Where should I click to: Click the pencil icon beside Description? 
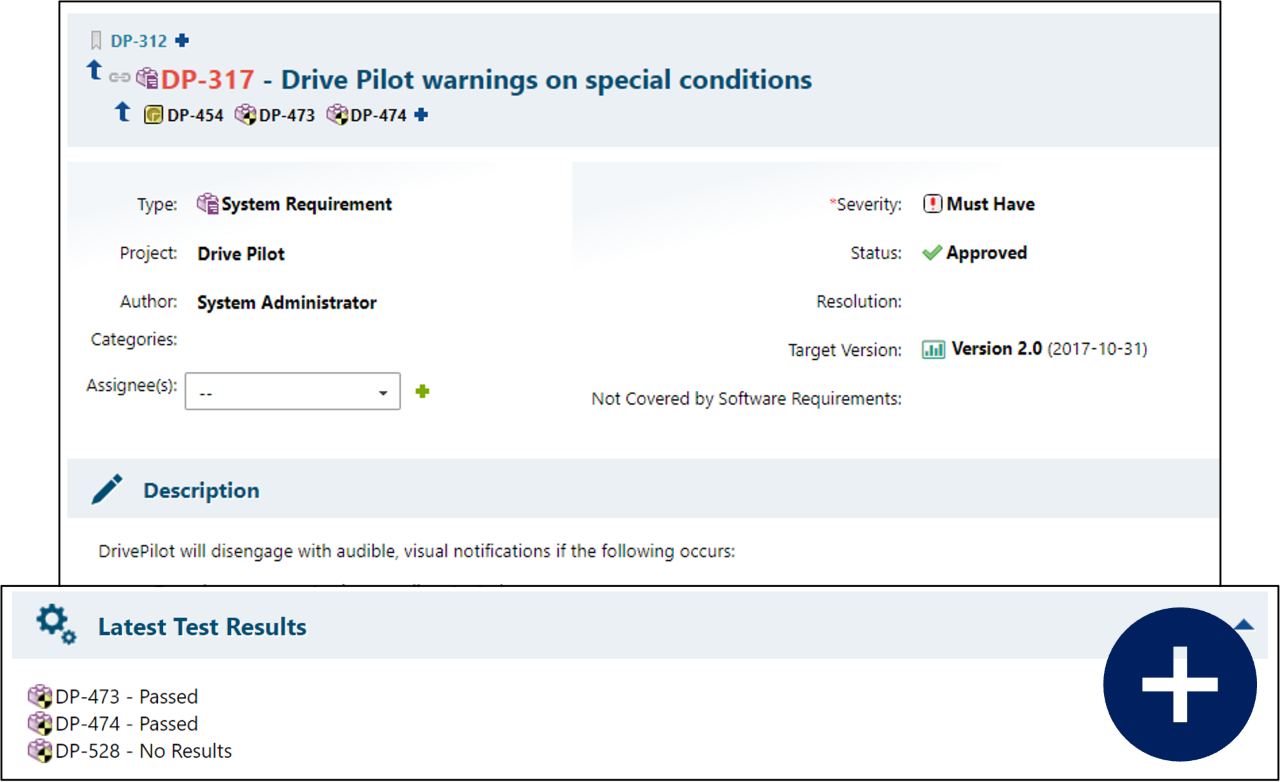tap(107, 490)
